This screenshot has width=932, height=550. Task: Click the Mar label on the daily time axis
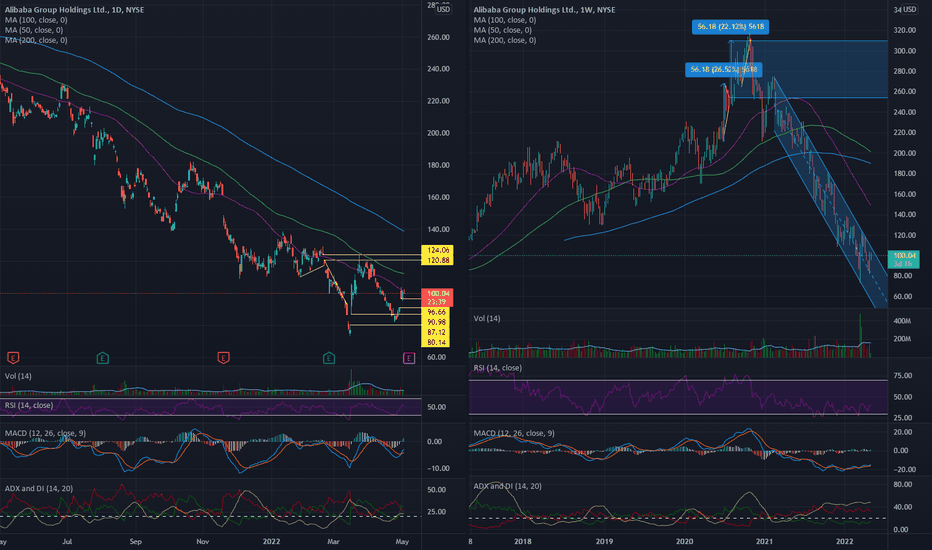click(333, 542)
